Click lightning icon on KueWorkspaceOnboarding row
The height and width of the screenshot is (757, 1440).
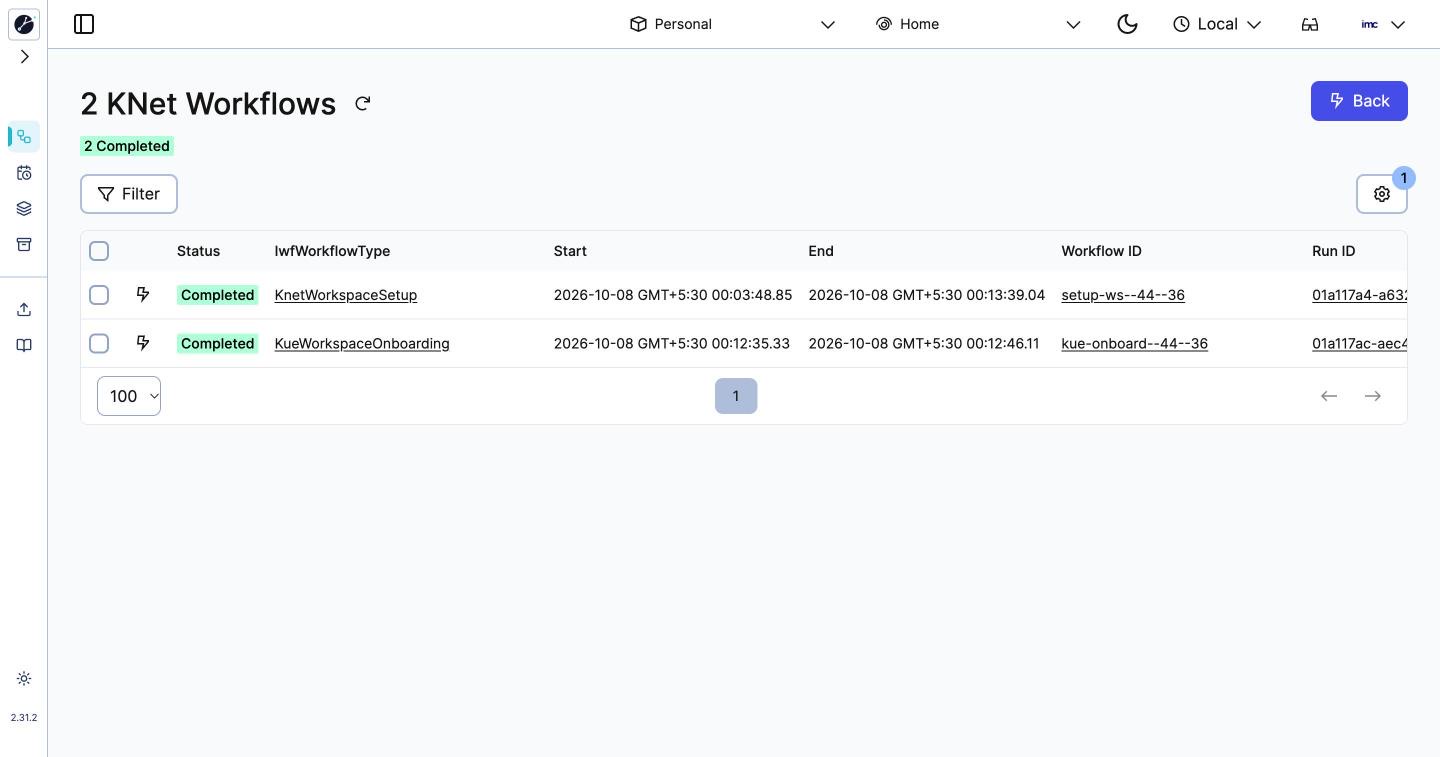coord(143,343)
